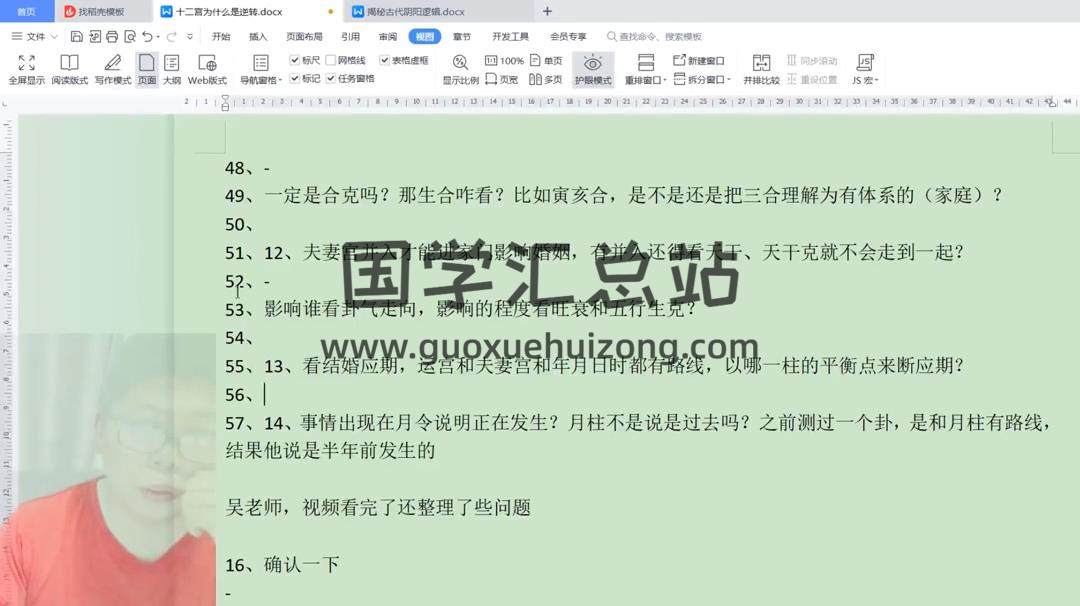Click the new tab plus icon
Image resolution: width=1080 pixels, height=606 pixels.
(x=548, y=11)
